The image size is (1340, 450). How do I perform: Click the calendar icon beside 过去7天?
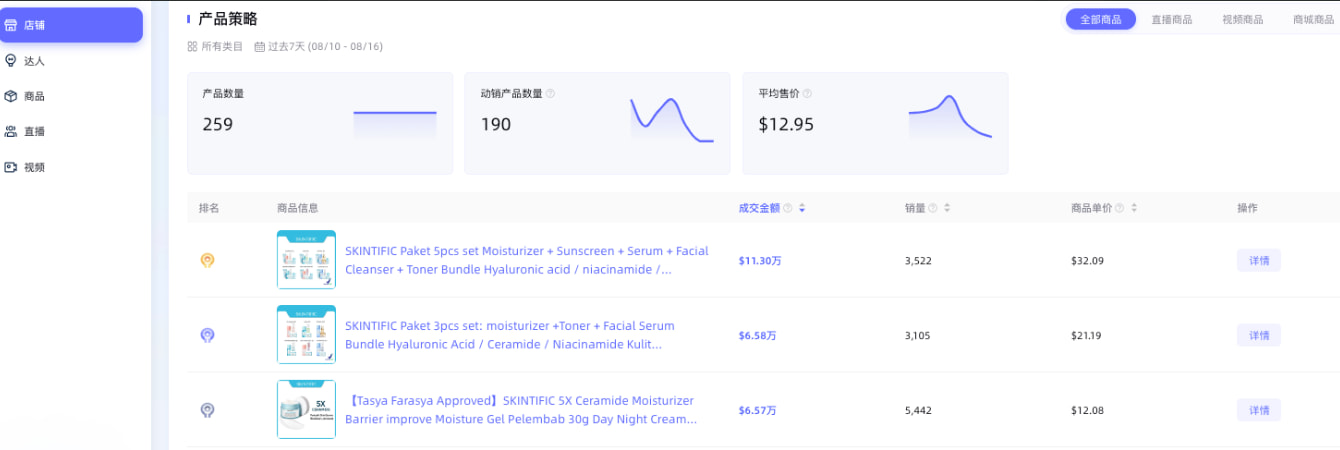point(259,46)
